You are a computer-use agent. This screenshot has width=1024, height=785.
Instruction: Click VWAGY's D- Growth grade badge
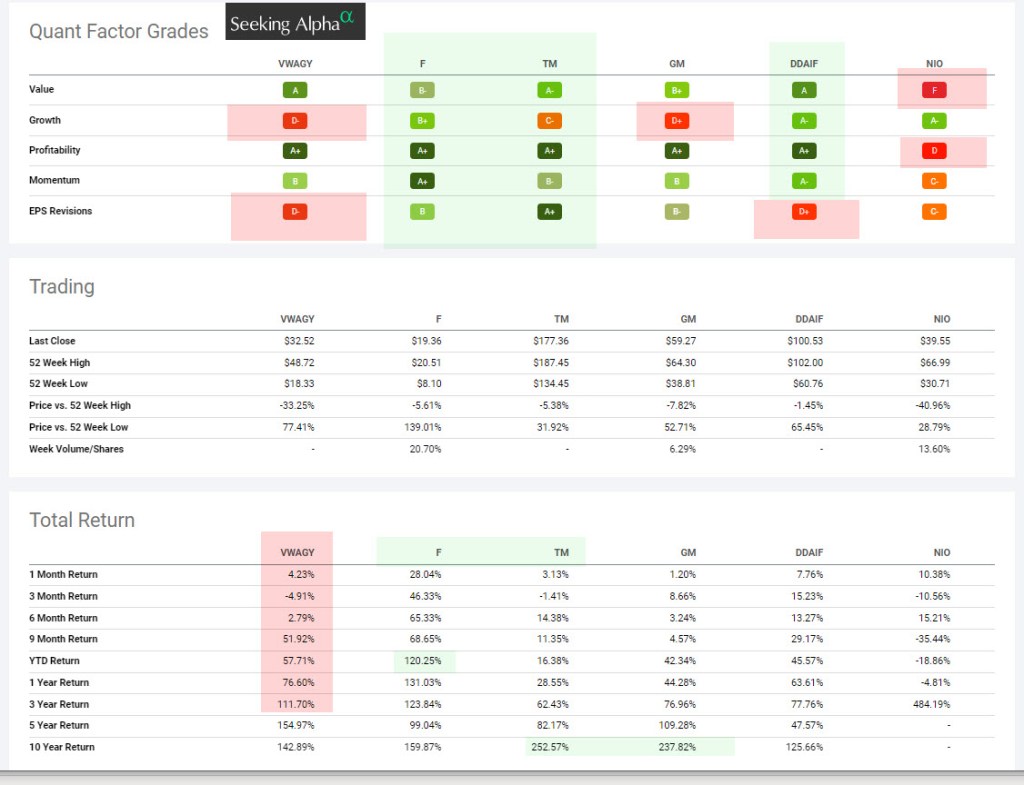coord(295,121)
